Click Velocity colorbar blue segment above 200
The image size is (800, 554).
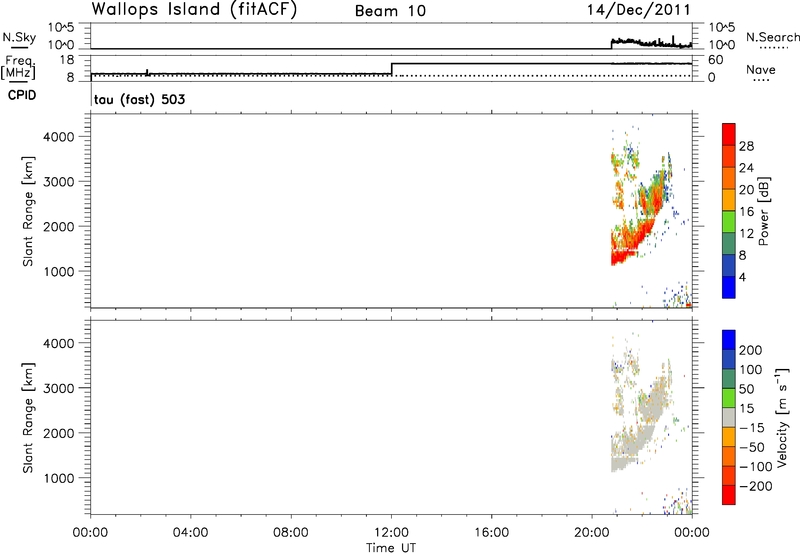click(729, 340)
